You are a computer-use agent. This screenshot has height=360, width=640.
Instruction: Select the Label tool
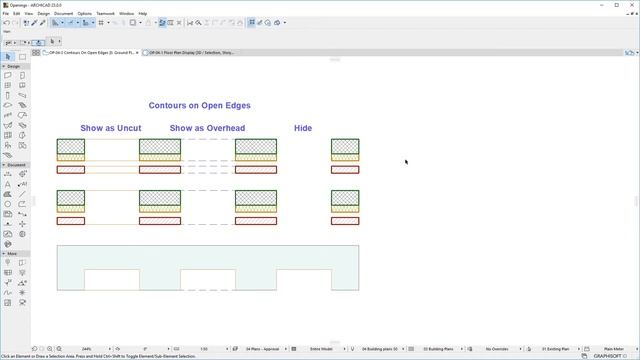[22, 184]
